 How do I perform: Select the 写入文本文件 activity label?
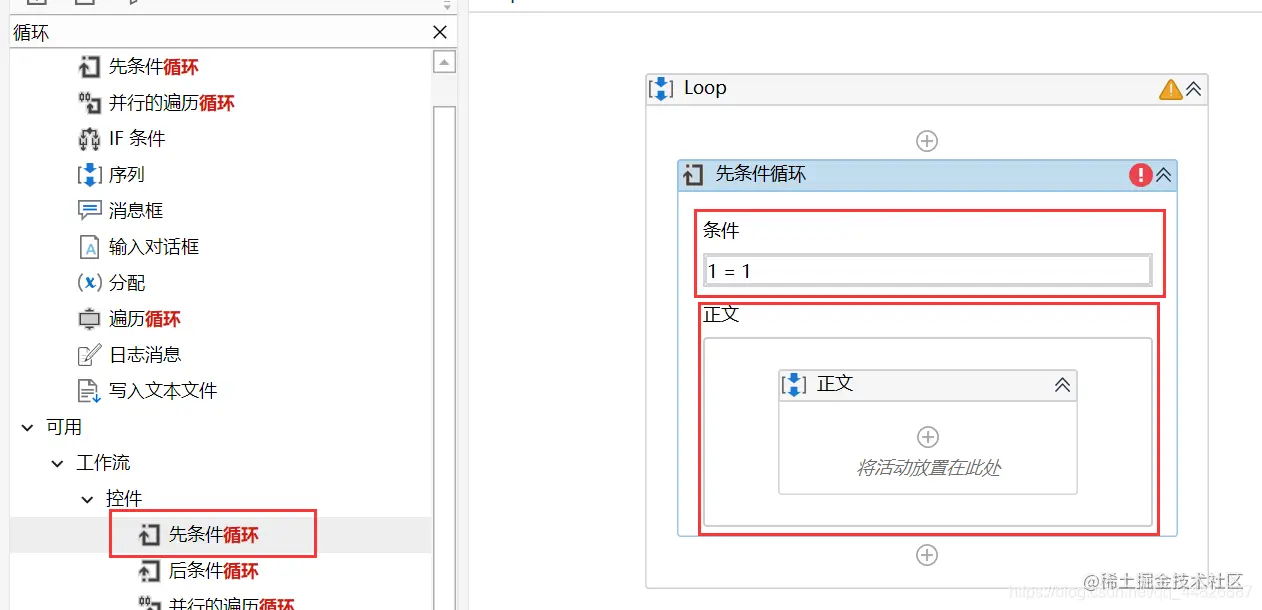(163, 391)
